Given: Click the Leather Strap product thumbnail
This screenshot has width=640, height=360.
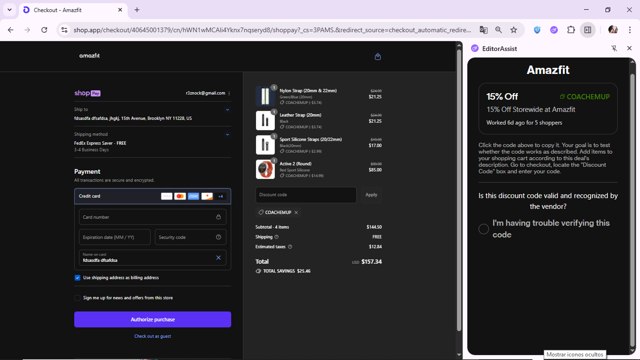Looking at the screenshot, I should point(265,120).
